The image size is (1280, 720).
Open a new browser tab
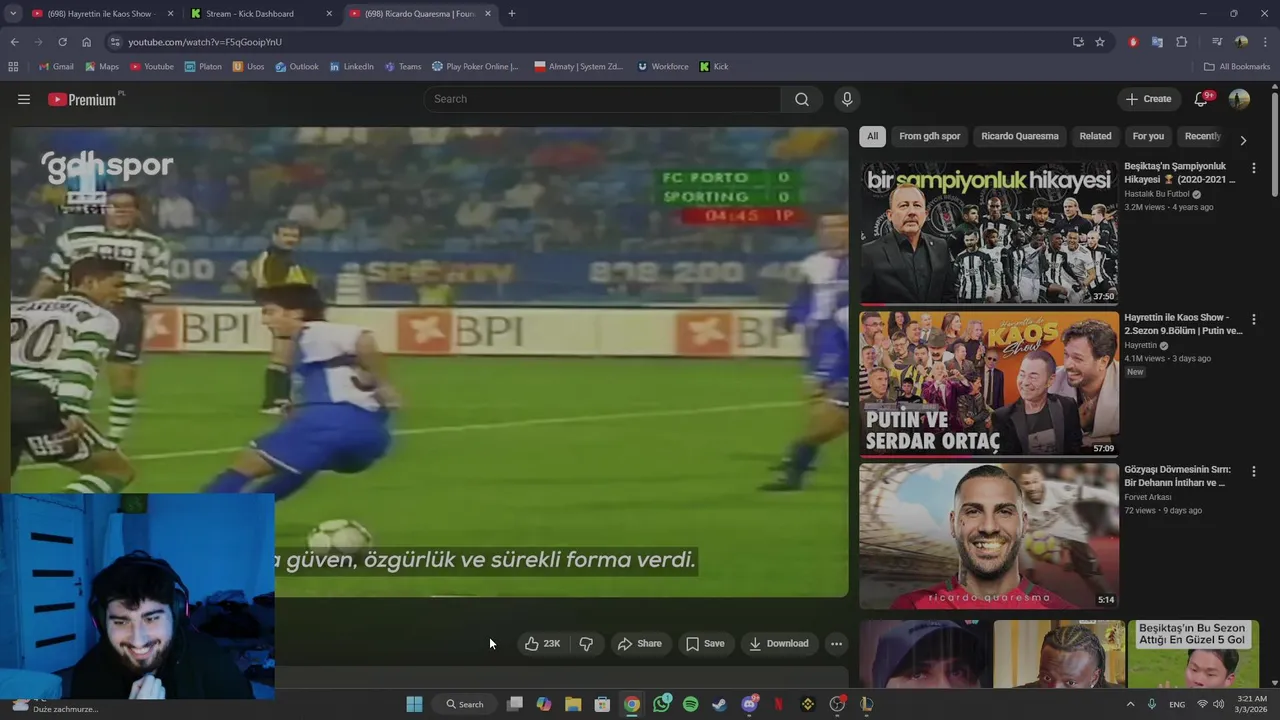tap(512, 14)
